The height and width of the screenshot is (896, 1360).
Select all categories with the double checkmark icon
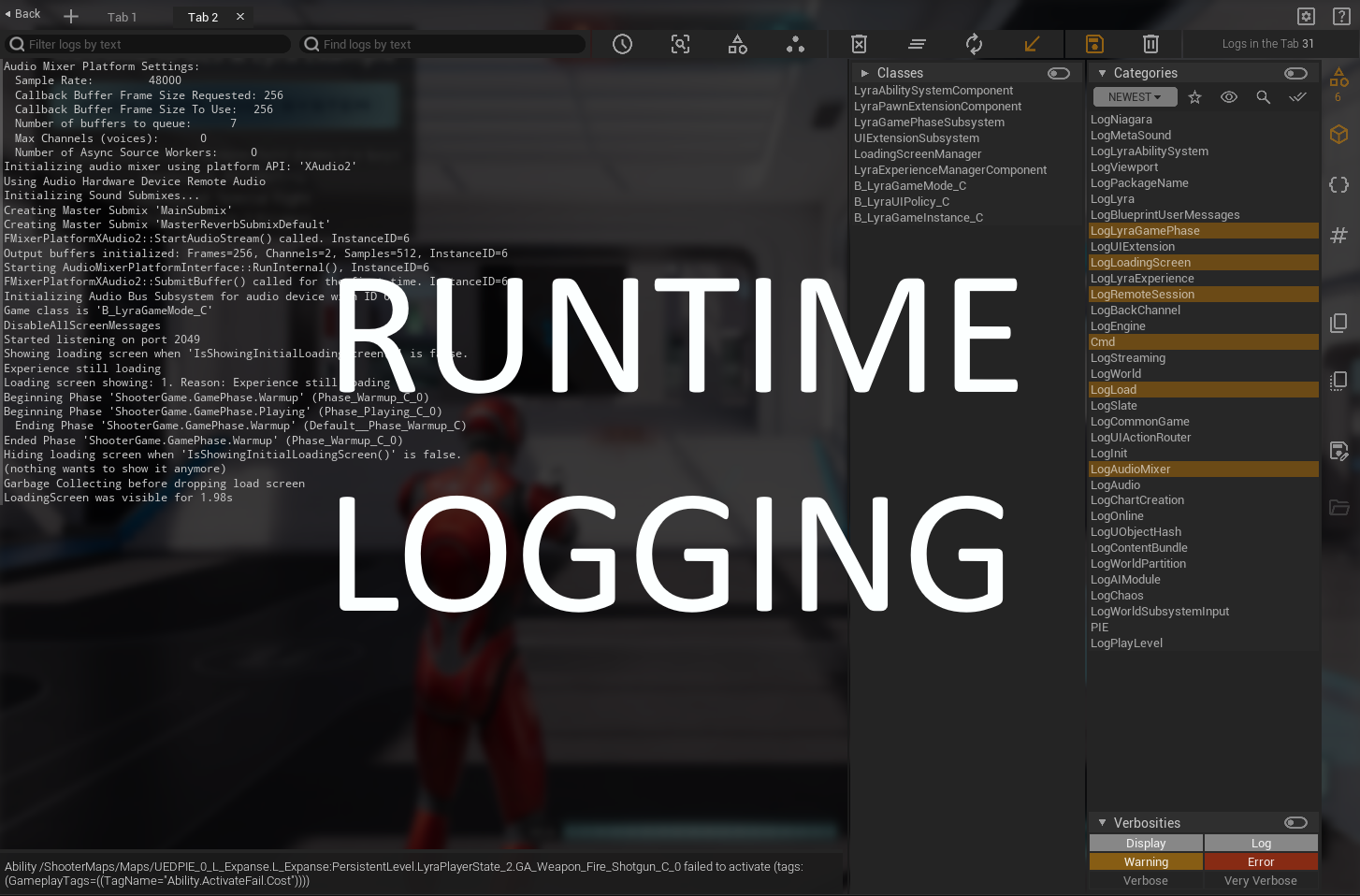1298,96
